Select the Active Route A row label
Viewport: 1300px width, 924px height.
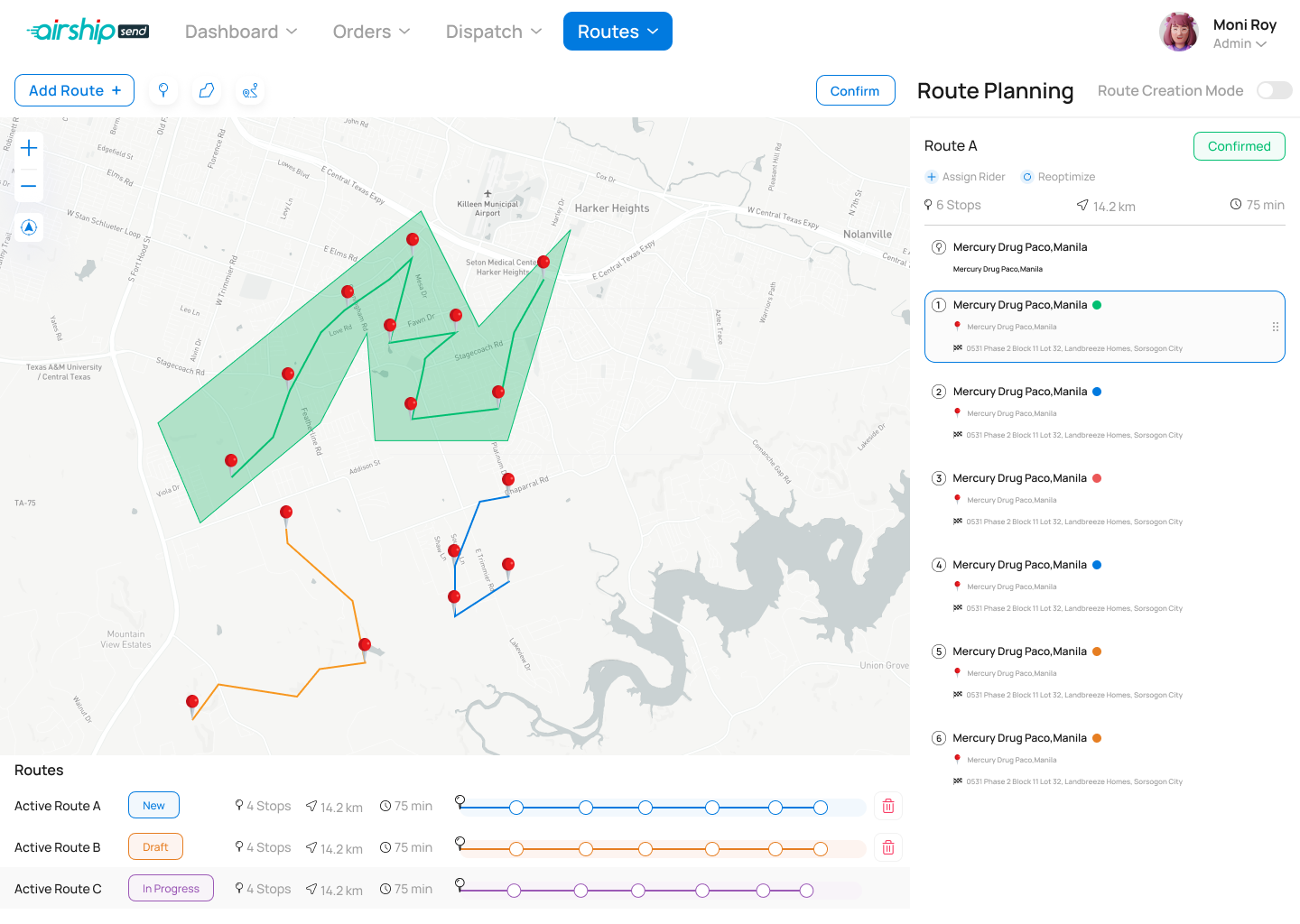coord(58,806)
